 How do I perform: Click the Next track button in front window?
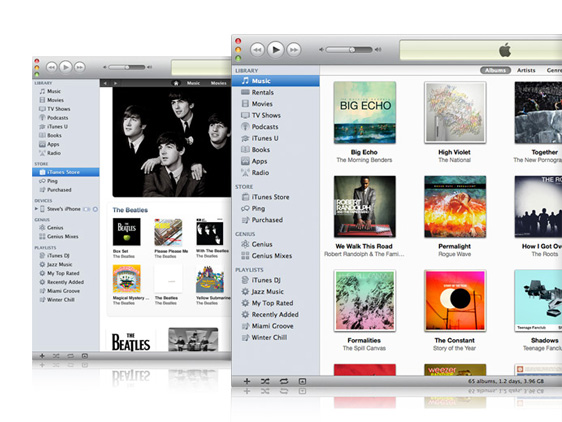(294, 49)
